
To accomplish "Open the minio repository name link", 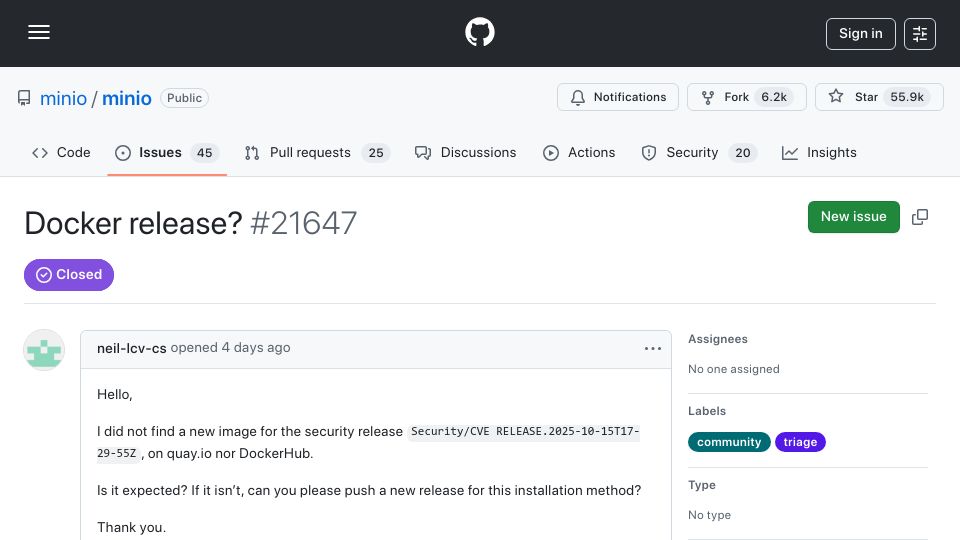I will coord(127,98).
